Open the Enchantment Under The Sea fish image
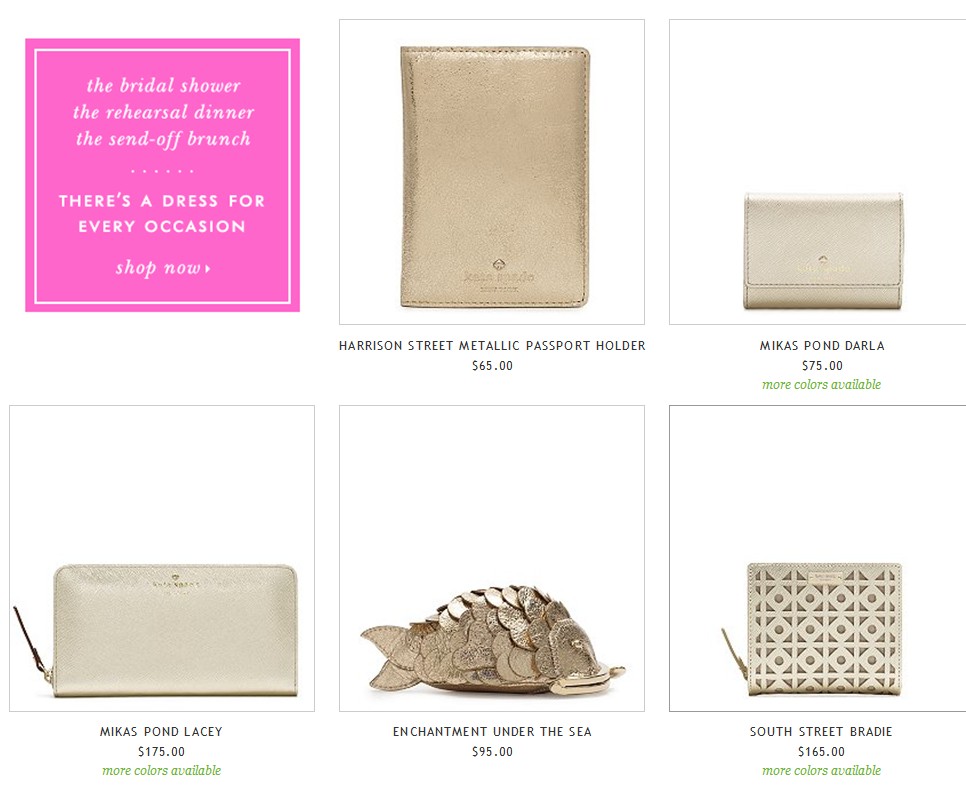The image size is (966, 788). [492, 558]
